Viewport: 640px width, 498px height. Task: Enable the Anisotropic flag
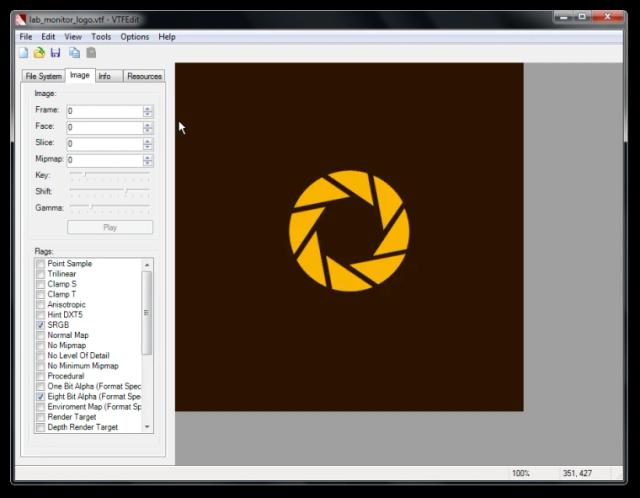[x=40, y=305]
